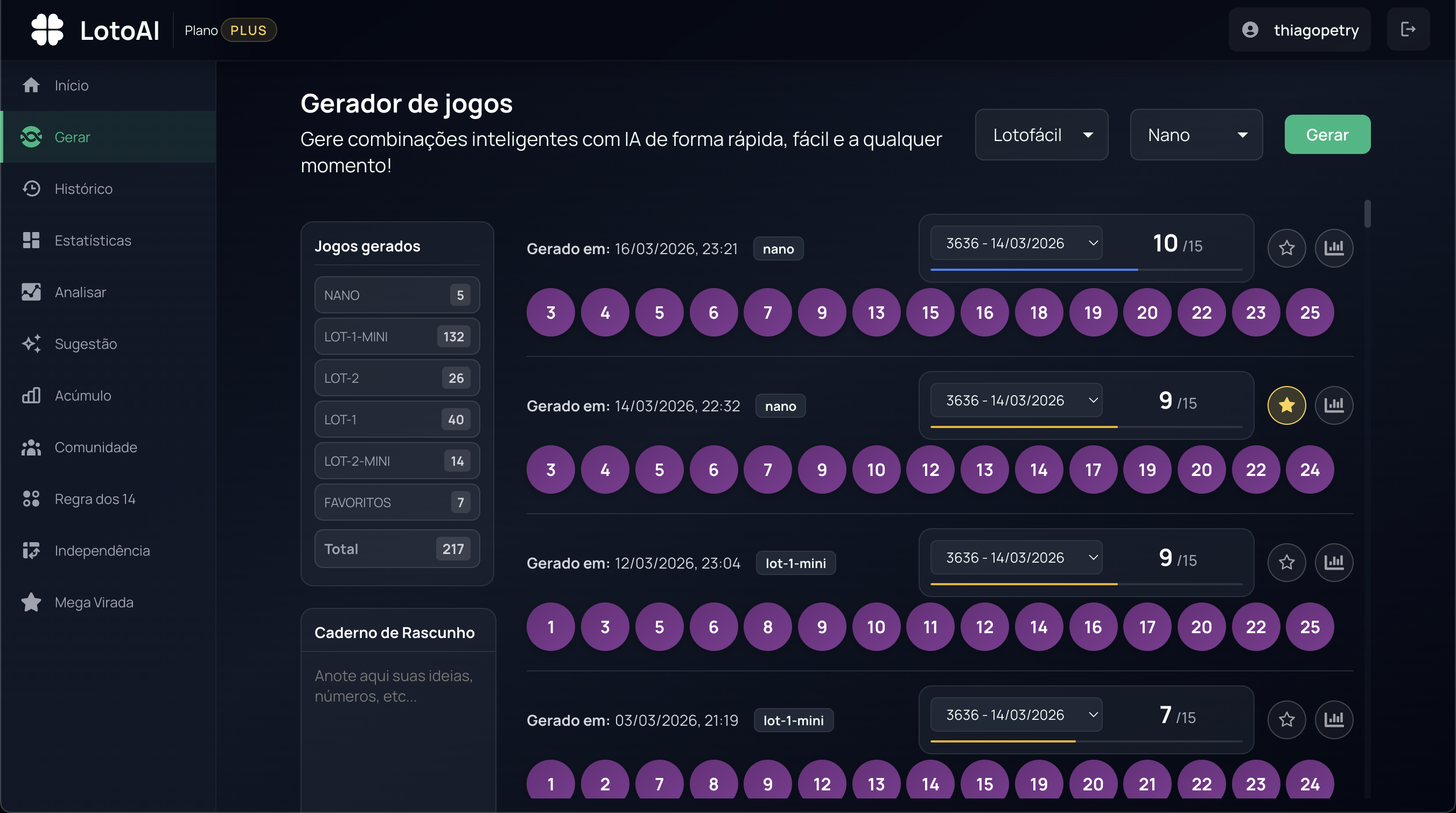The height and width of the screenshot is (813, 1456).
Task: Open the Lotofácil lottery dropdown
Action: click(1041, 135)
